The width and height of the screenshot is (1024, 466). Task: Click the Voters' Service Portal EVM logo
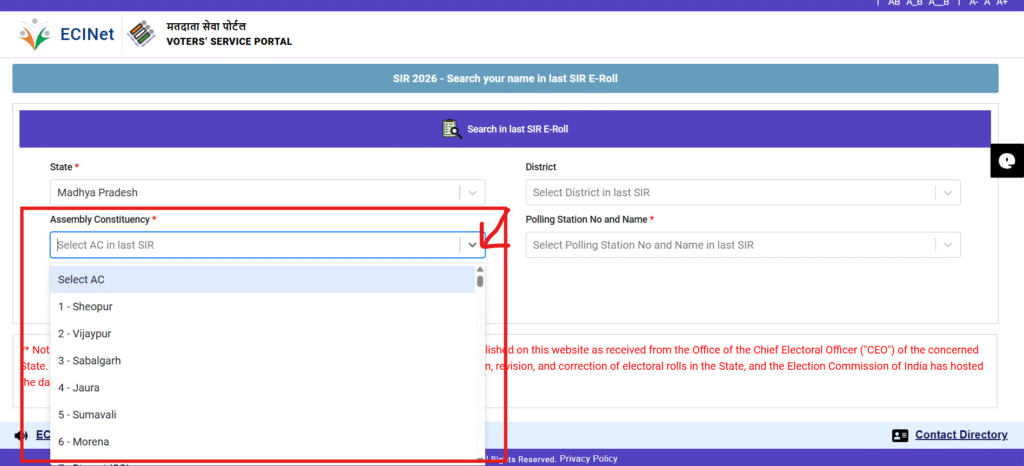pyautogui.click(x=141, y=34)
